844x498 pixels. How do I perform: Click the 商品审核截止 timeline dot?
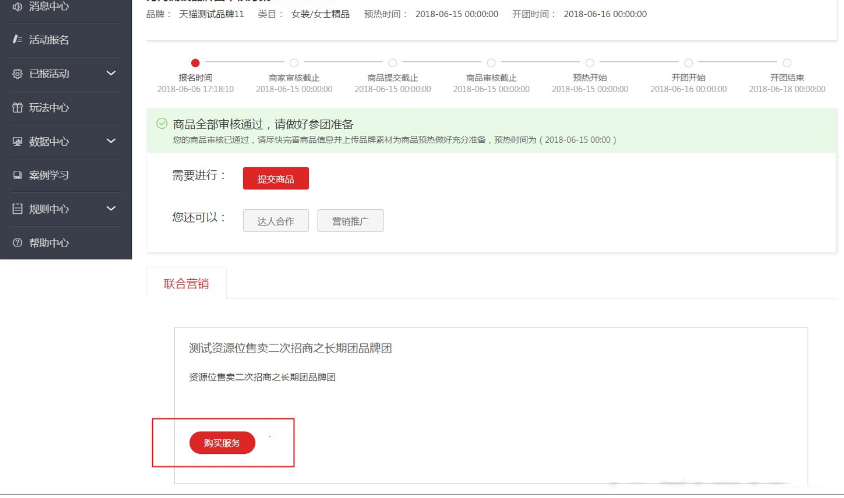click(x=491, y=63)
